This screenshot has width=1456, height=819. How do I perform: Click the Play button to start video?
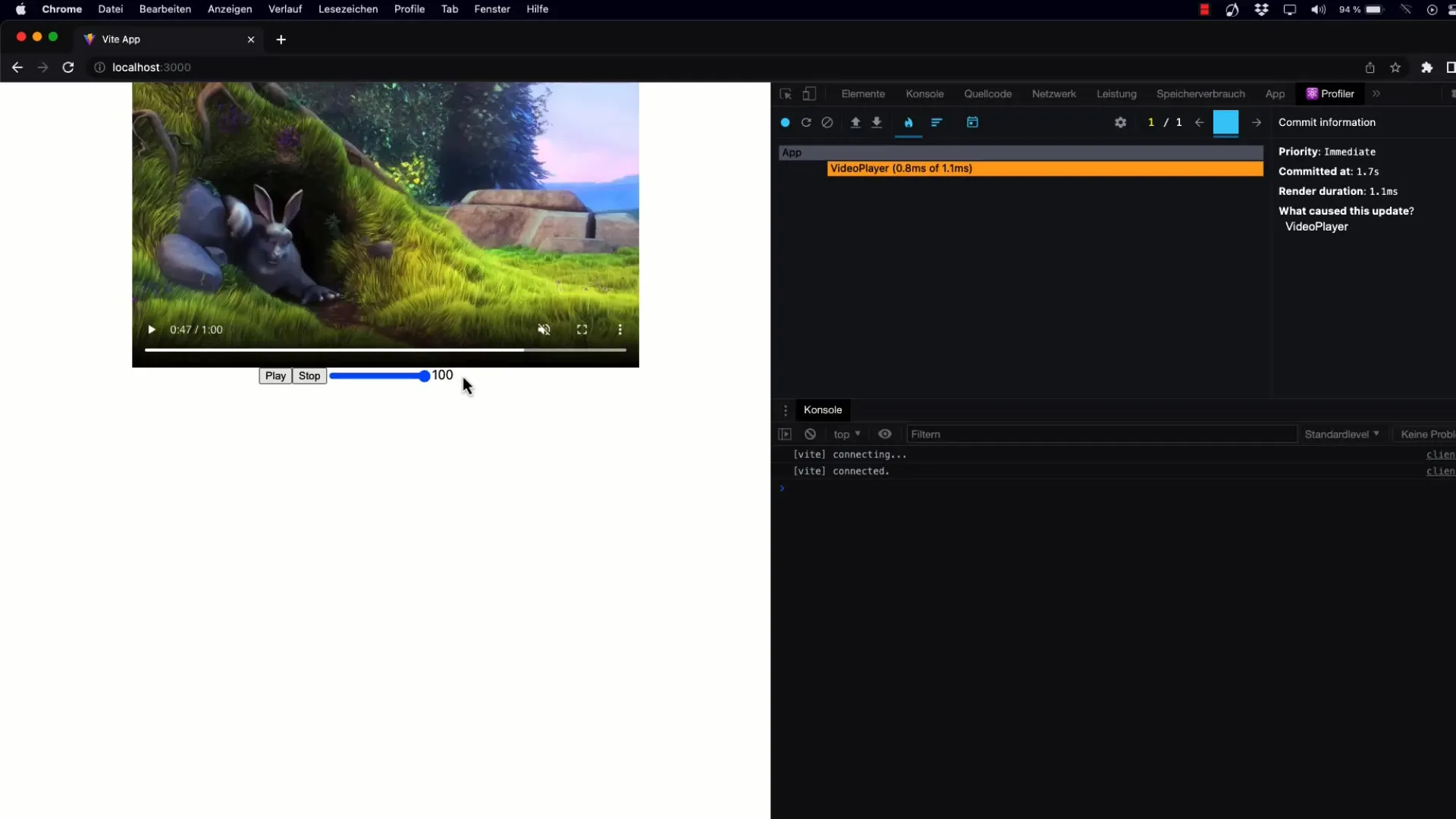tap(276, 375)
